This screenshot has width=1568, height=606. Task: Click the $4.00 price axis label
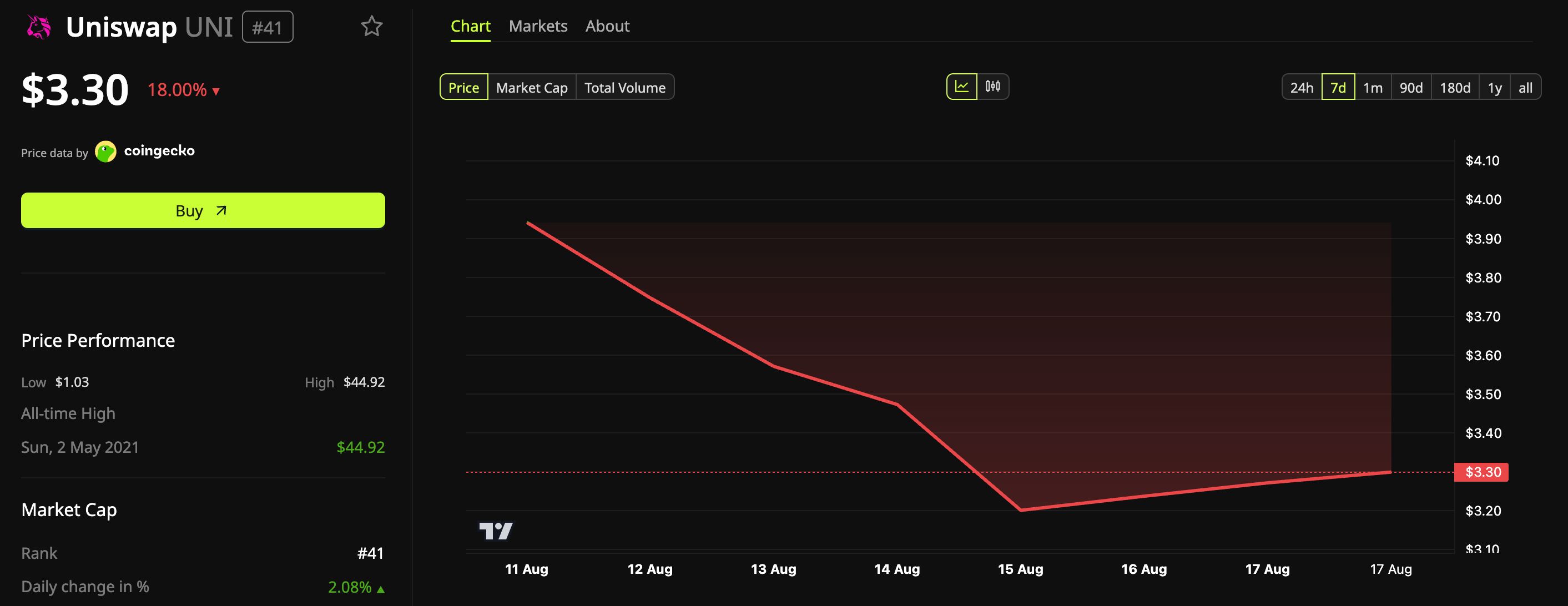pos(1483,200)
